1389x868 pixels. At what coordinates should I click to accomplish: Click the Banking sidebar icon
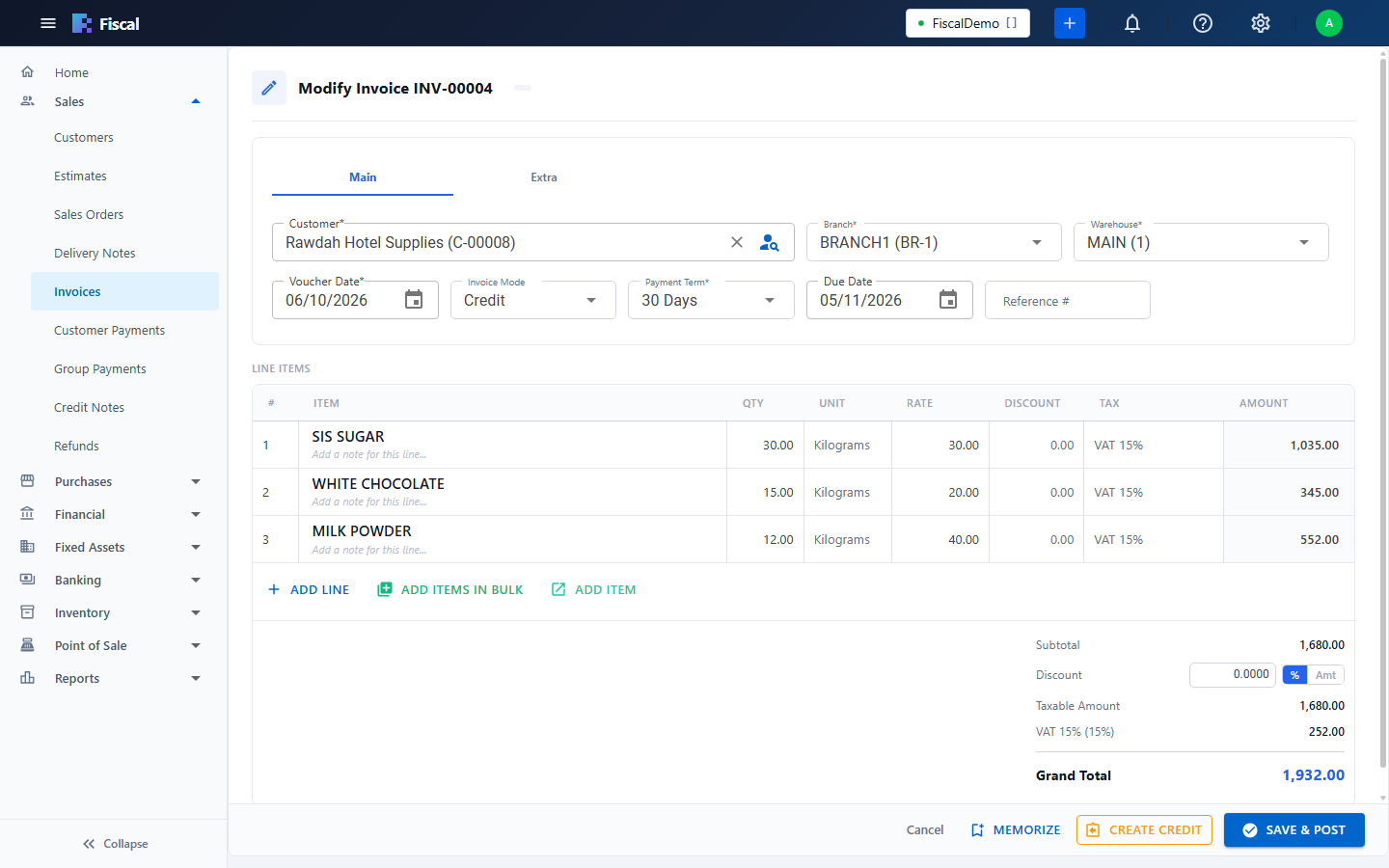click(27, 580)
